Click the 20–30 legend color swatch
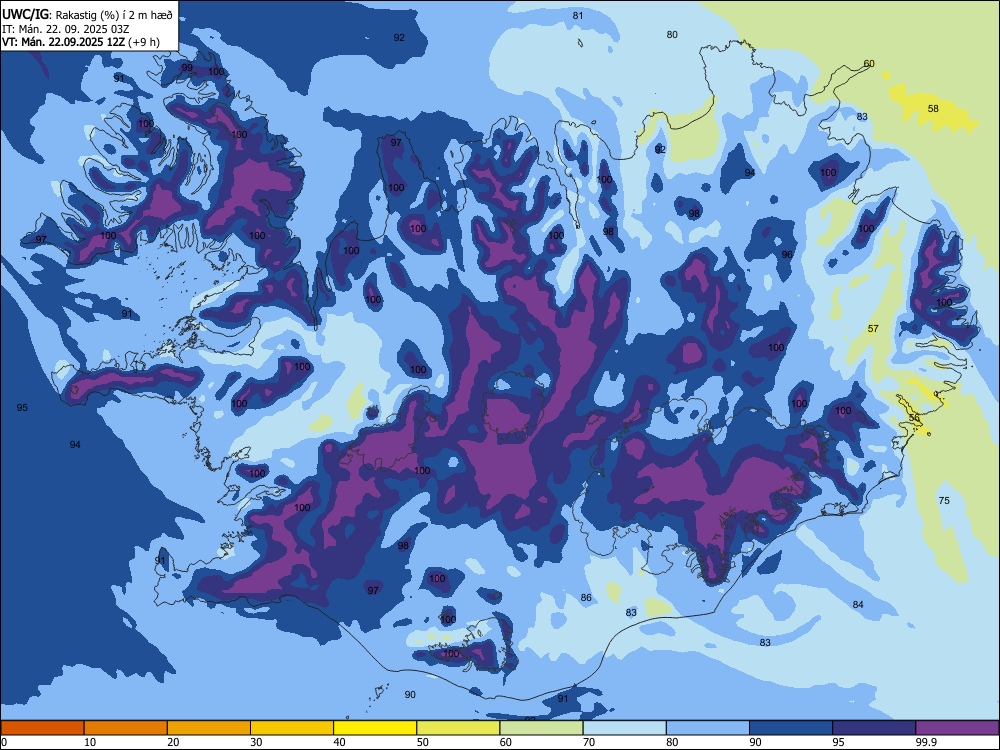Screen dimensions: 1000x750 click(209, 728)
